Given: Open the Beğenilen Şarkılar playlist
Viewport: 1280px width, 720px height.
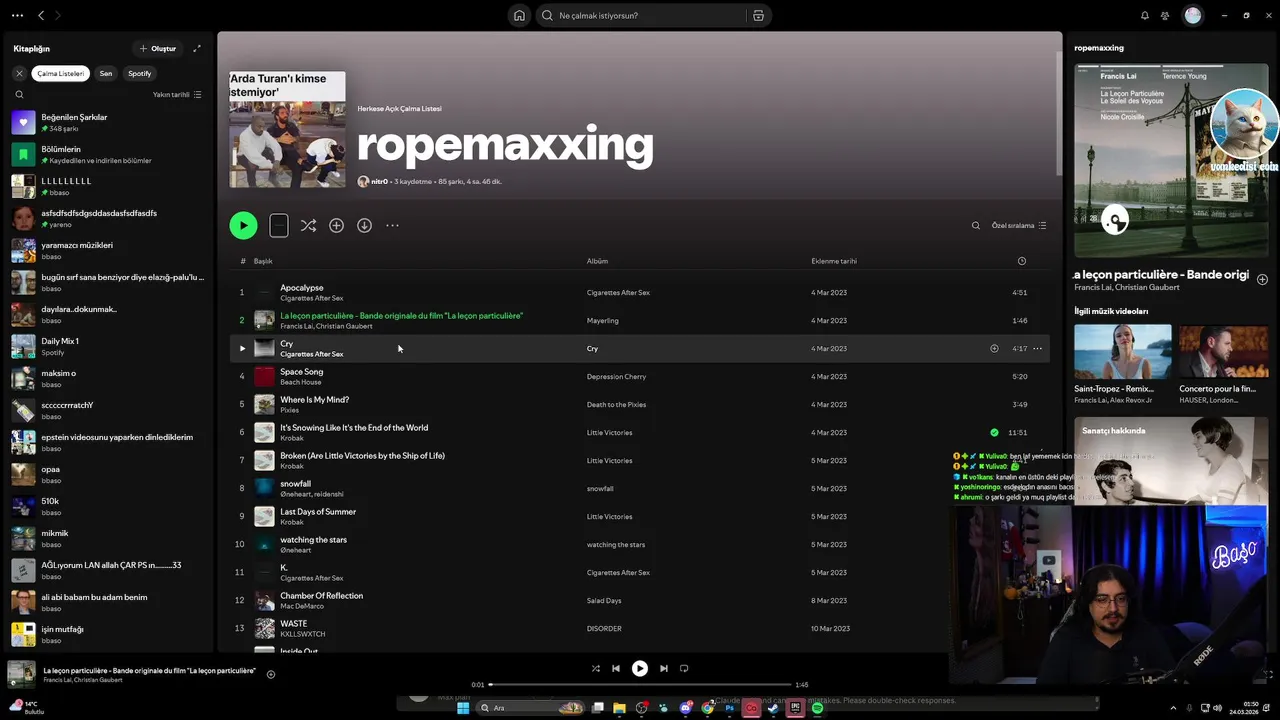Looking at the screenshot, I should 108,122.
